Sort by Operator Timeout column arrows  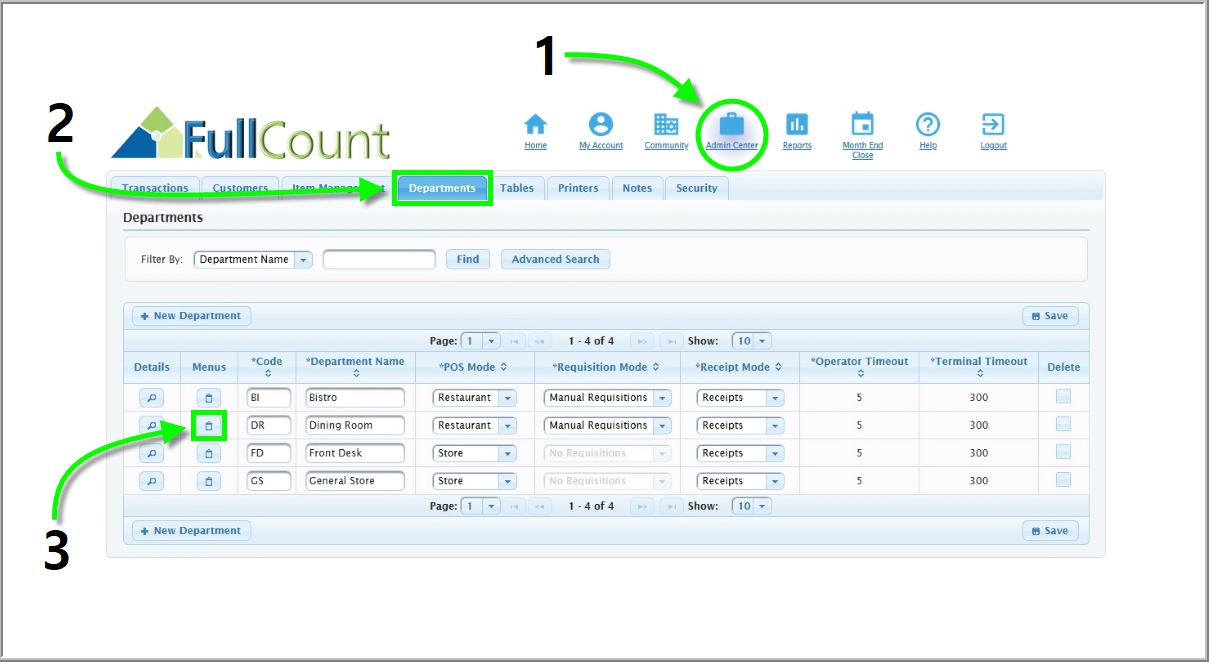(x=860, y=374)
